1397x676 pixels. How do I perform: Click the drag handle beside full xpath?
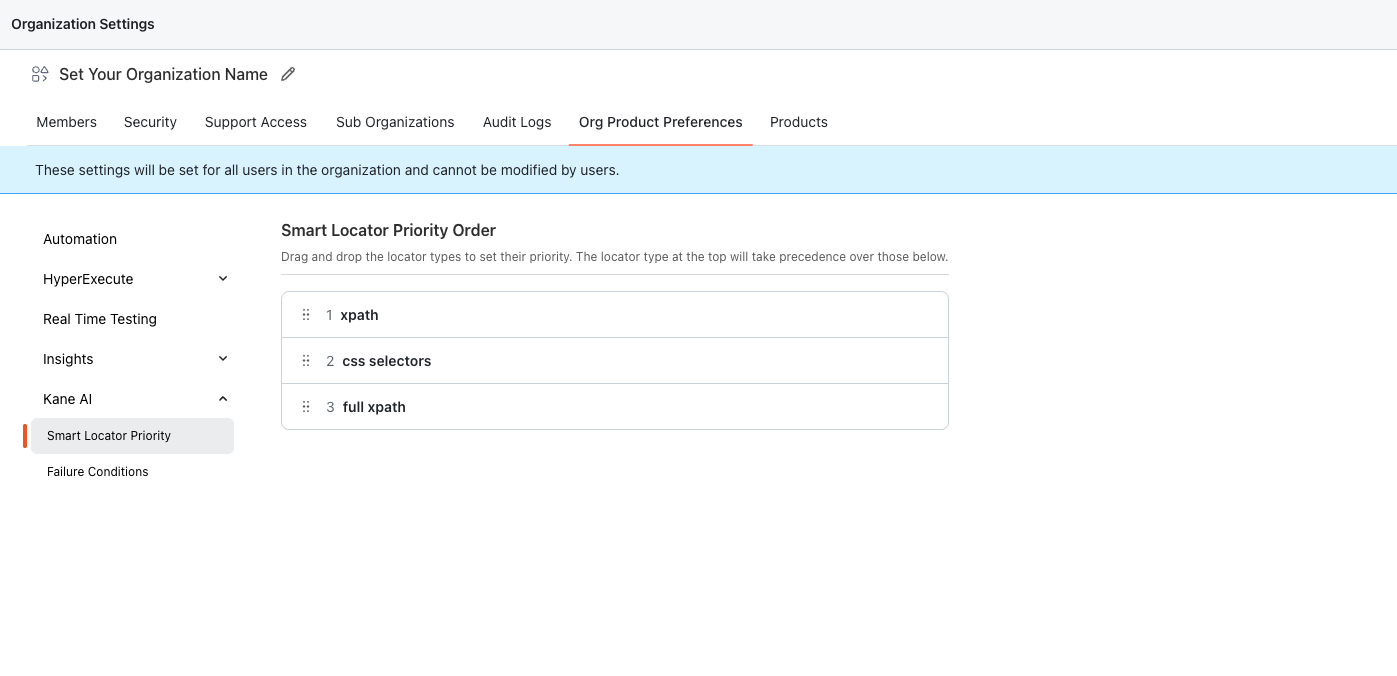point(307,406)
